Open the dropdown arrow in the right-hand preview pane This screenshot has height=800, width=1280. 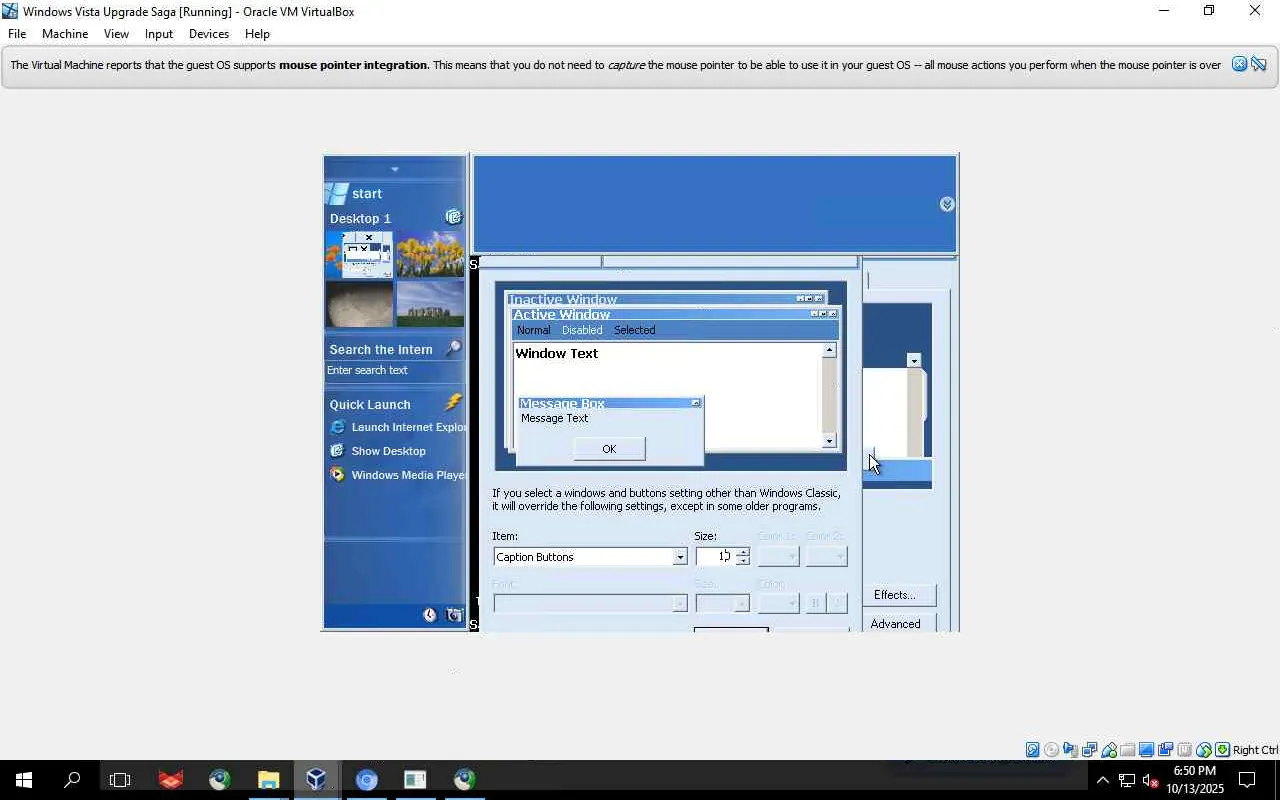914,360
